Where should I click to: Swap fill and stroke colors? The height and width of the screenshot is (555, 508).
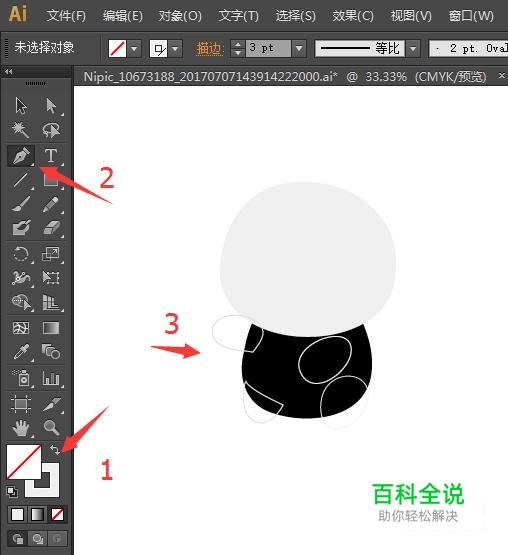55,450
